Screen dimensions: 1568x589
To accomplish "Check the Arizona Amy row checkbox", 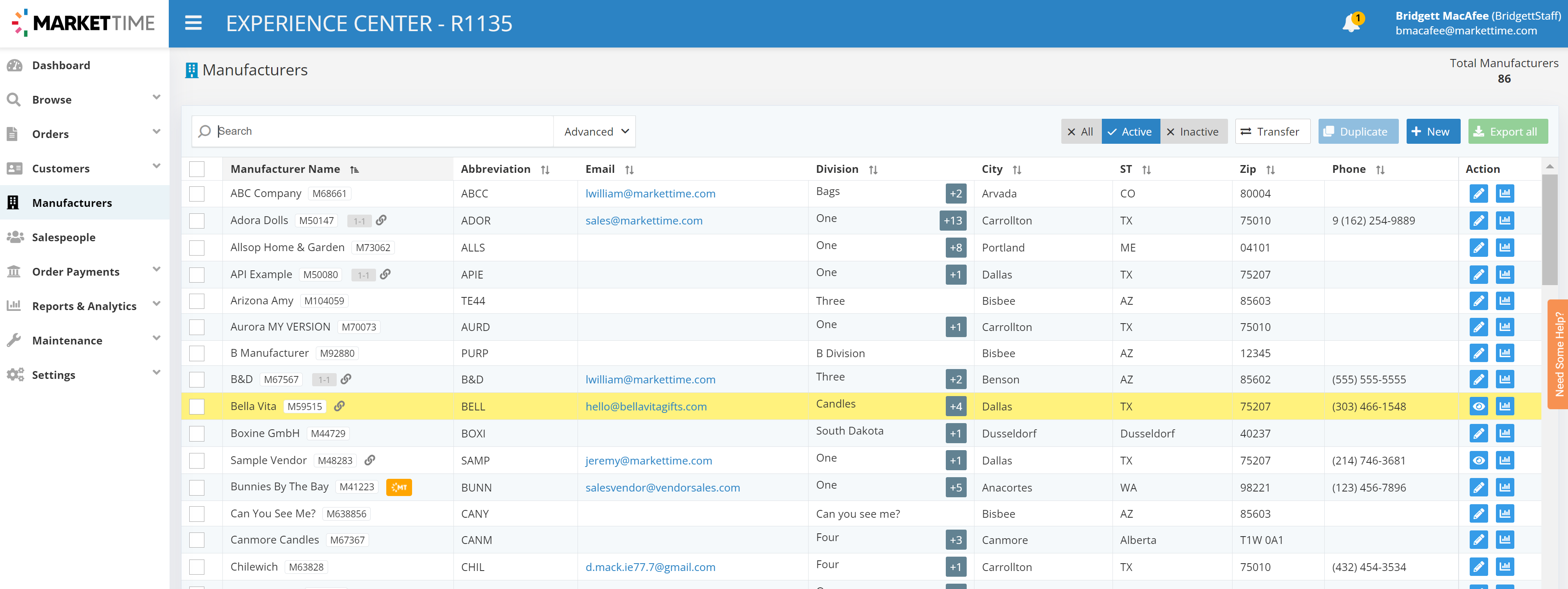I will click(197, 301).
